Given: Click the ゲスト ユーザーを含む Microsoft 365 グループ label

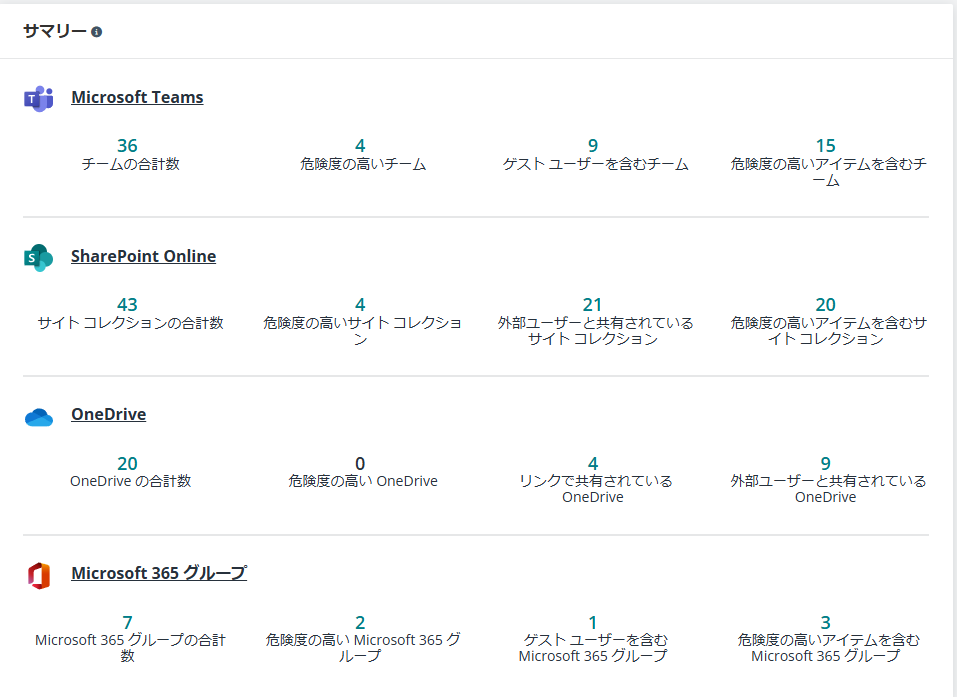Looking at the screenshot, I should pyautogui.click(x=593, y=648).
